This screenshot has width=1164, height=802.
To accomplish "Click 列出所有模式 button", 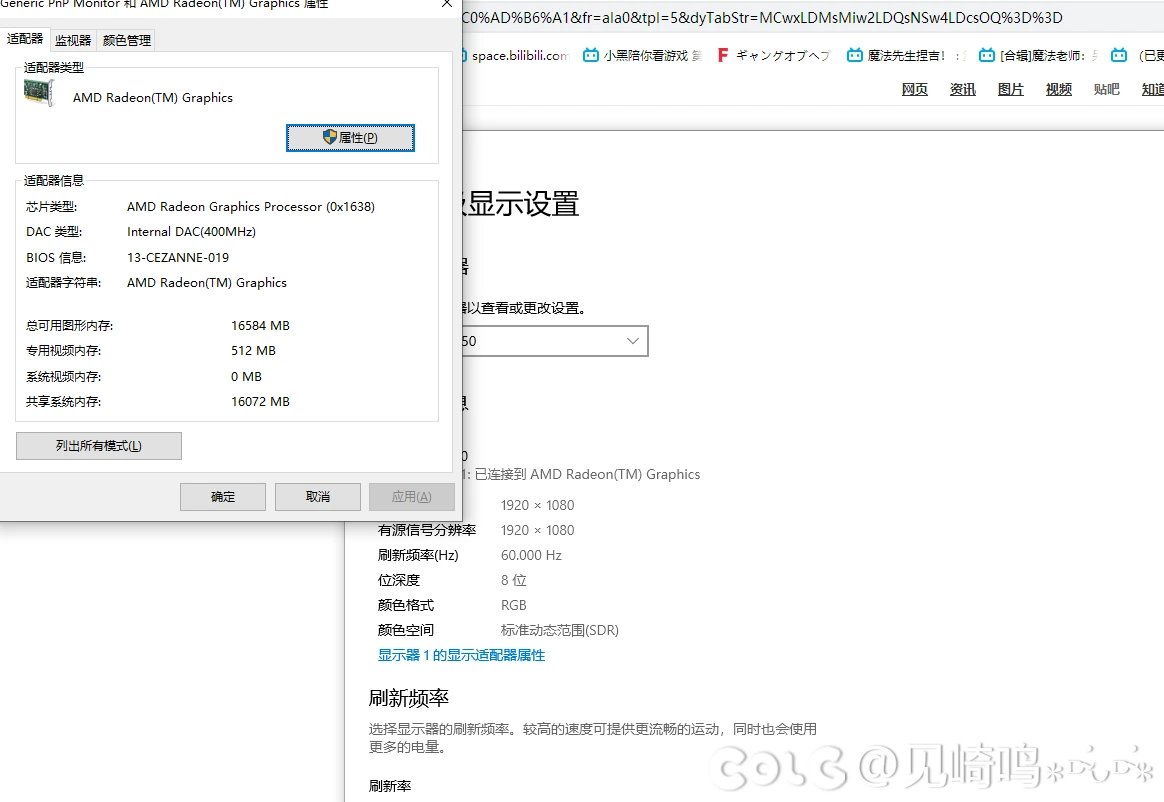I will [99, 446].
